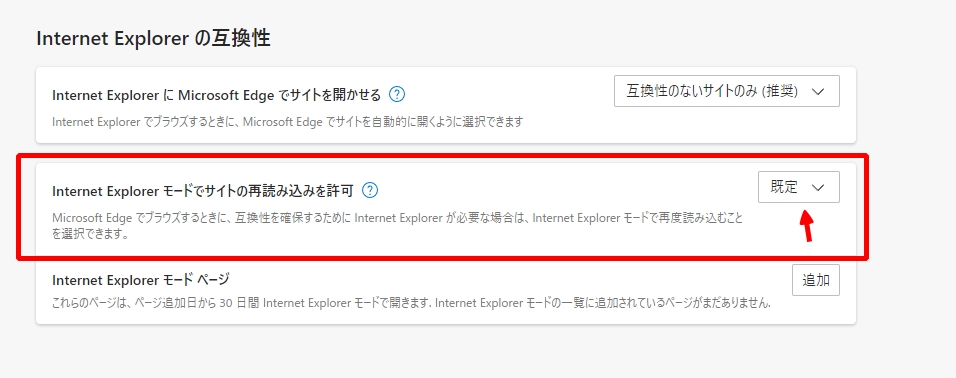Open help icon beside Microsoft Edge でサイトを開かせる

(397, 94)
